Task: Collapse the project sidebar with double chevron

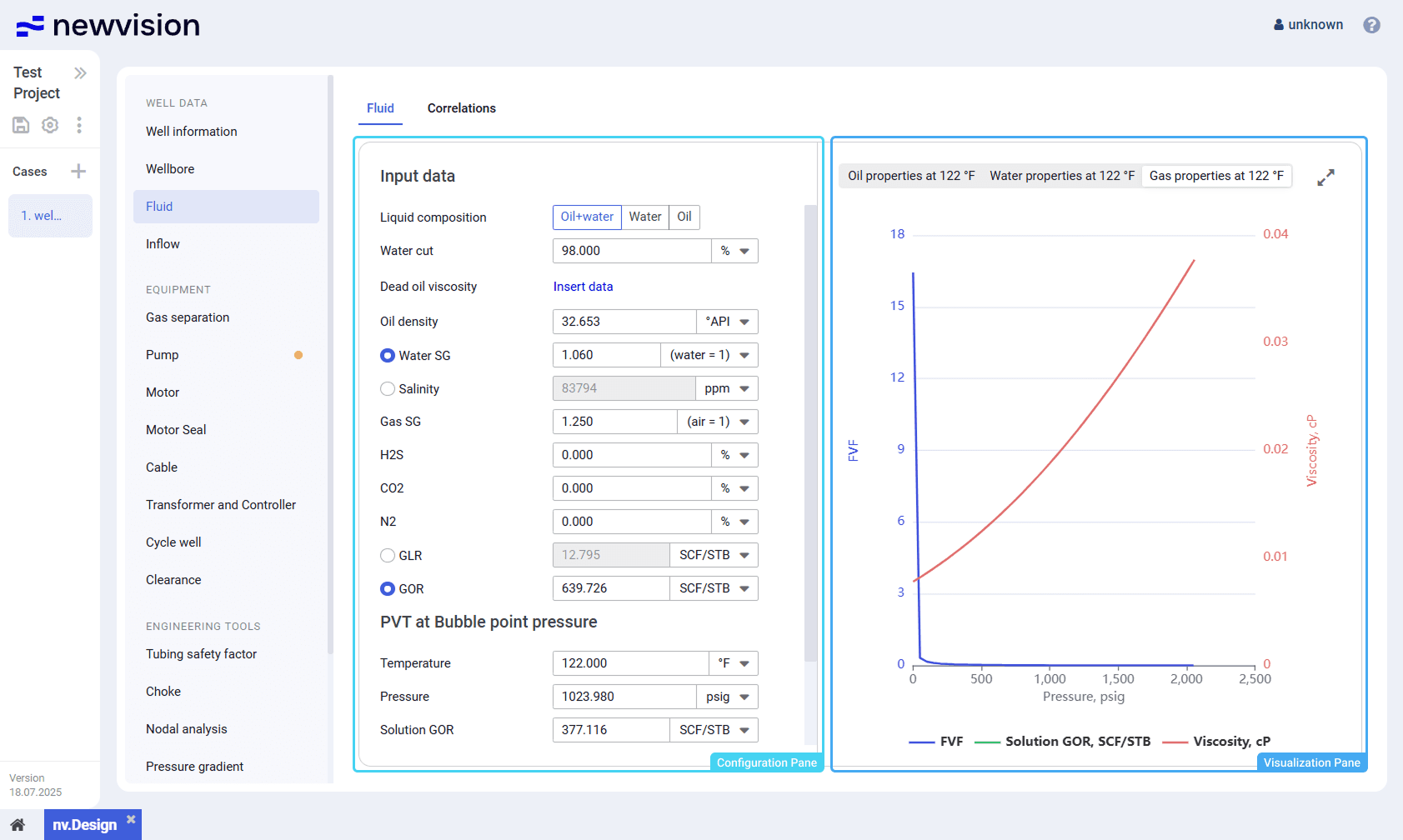Action: tap(80, 73)
